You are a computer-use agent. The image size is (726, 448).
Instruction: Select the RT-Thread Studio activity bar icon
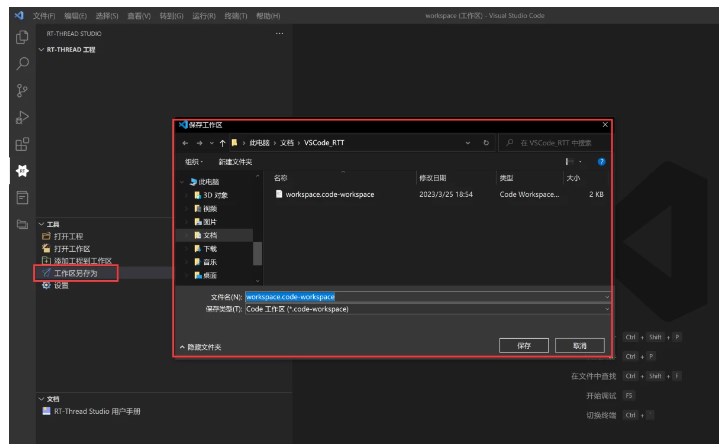pyautogui.click(x=22, y=171)
